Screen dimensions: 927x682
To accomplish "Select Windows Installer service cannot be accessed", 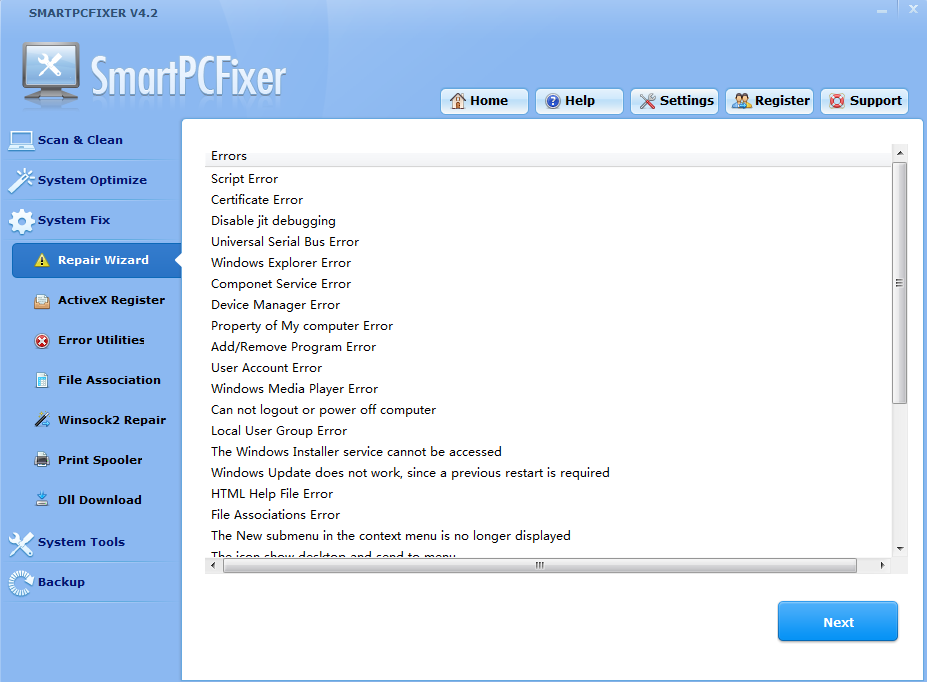I will pos(356,452).
